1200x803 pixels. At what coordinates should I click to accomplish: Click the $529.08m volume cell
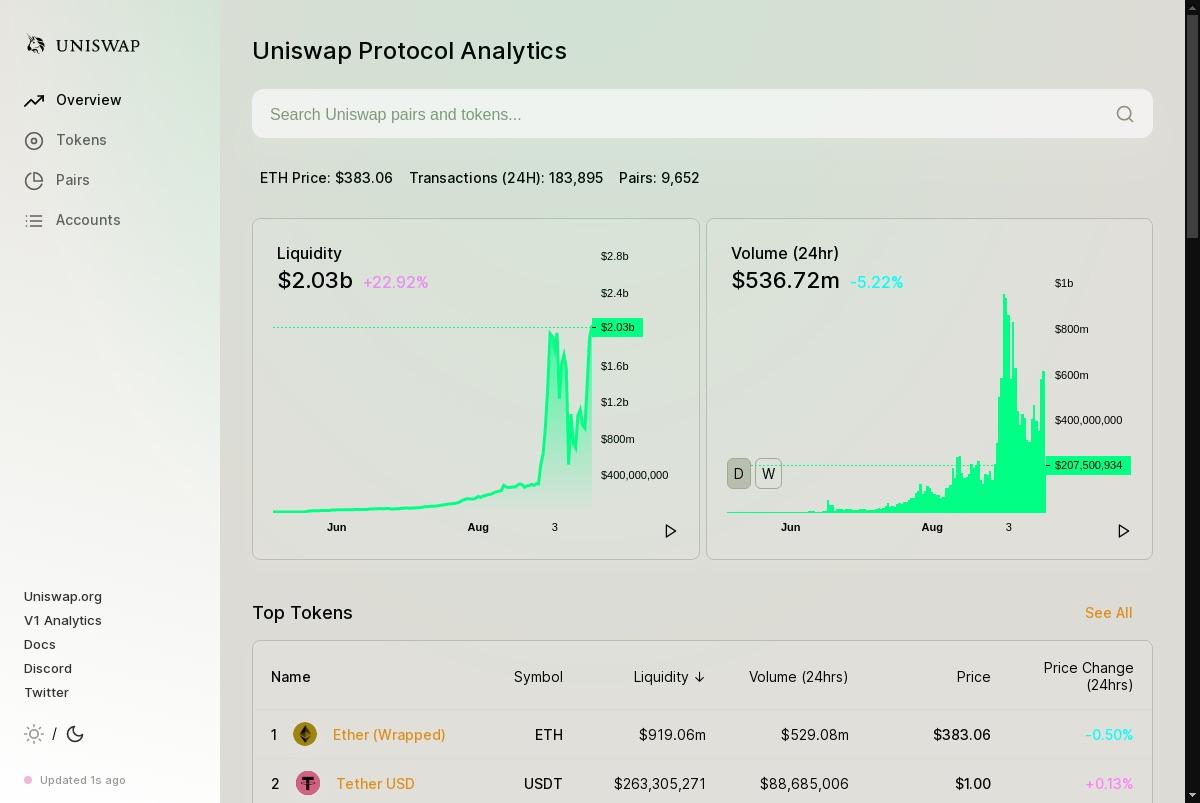click(x=815, y=735)
